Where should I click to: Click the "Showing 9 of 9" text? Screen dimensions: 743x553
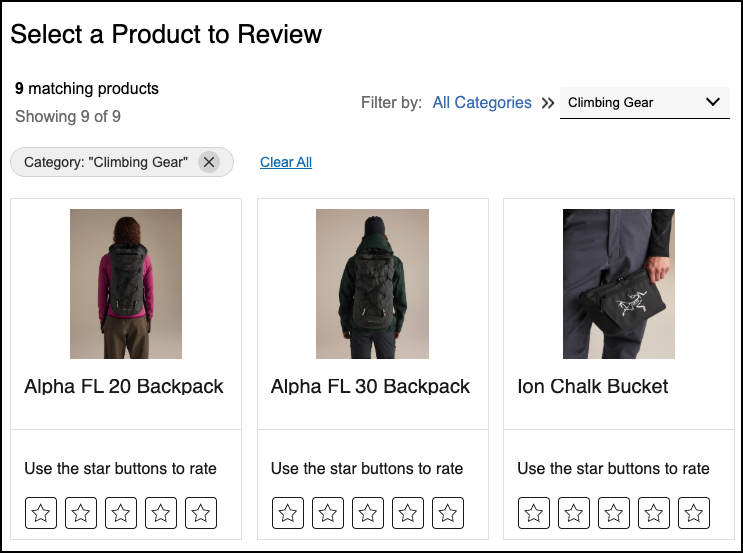tap(68, 117)
